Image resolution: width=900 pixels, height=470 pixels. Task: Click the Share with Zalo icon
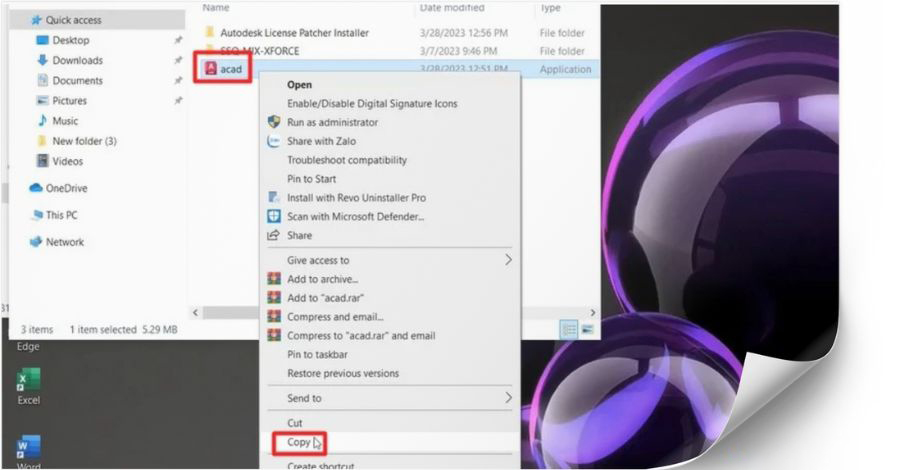pos(274,141)
